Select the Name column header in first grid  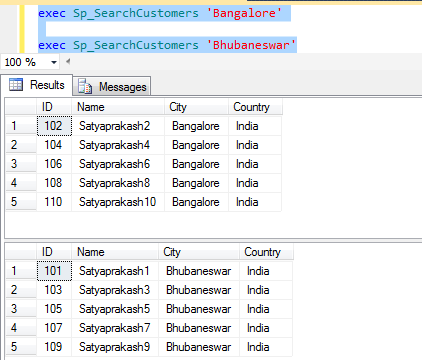click(118, 107)
